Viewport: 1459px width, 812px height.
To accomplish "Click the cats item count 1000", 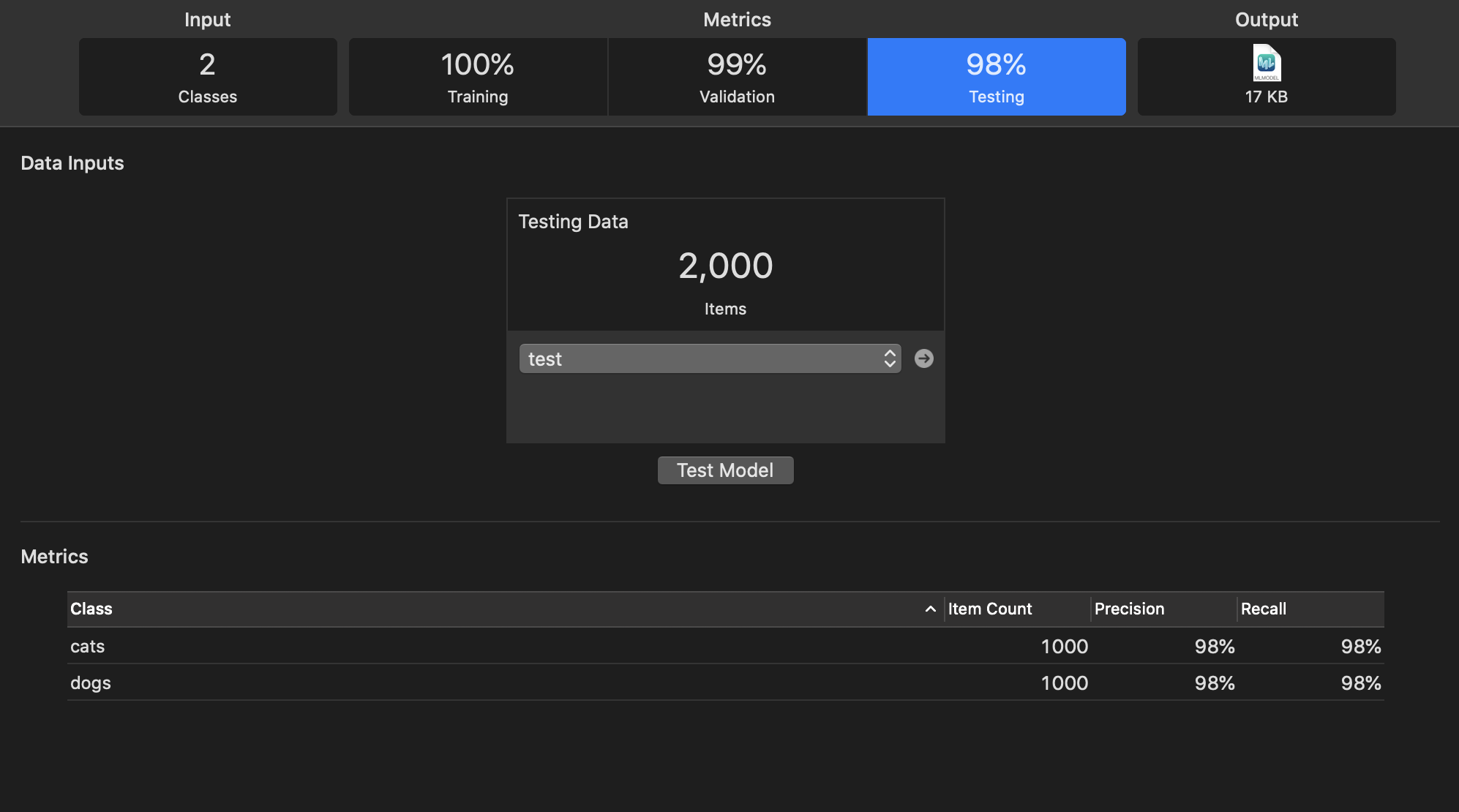I will click(1064, 647).
